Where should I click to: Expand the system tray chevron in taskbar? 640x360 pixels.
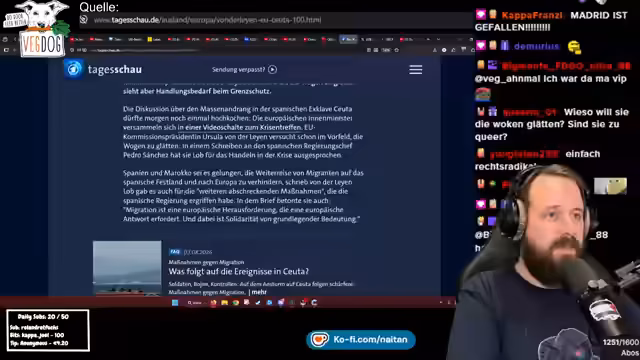tap(441, 302)
